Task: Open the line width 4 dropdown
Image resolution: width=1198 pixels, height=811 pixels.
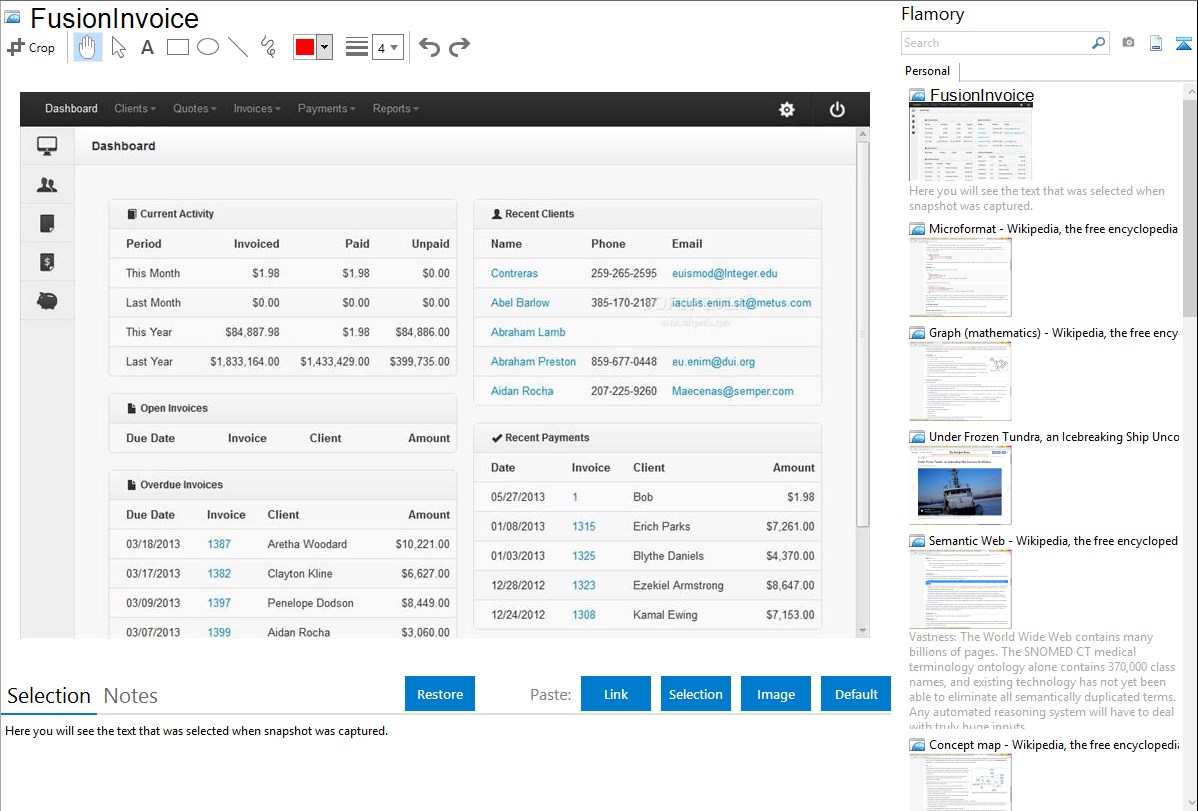Action: (387, 47)
